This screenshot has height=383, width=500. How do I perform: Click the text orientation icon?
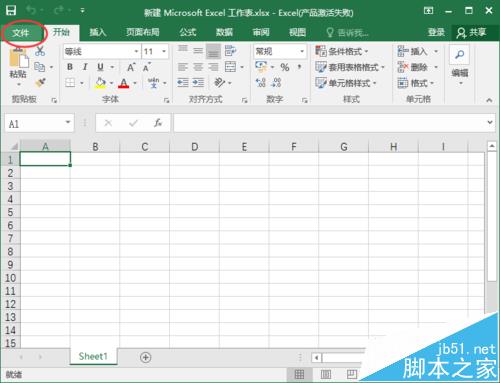(220, 82)
